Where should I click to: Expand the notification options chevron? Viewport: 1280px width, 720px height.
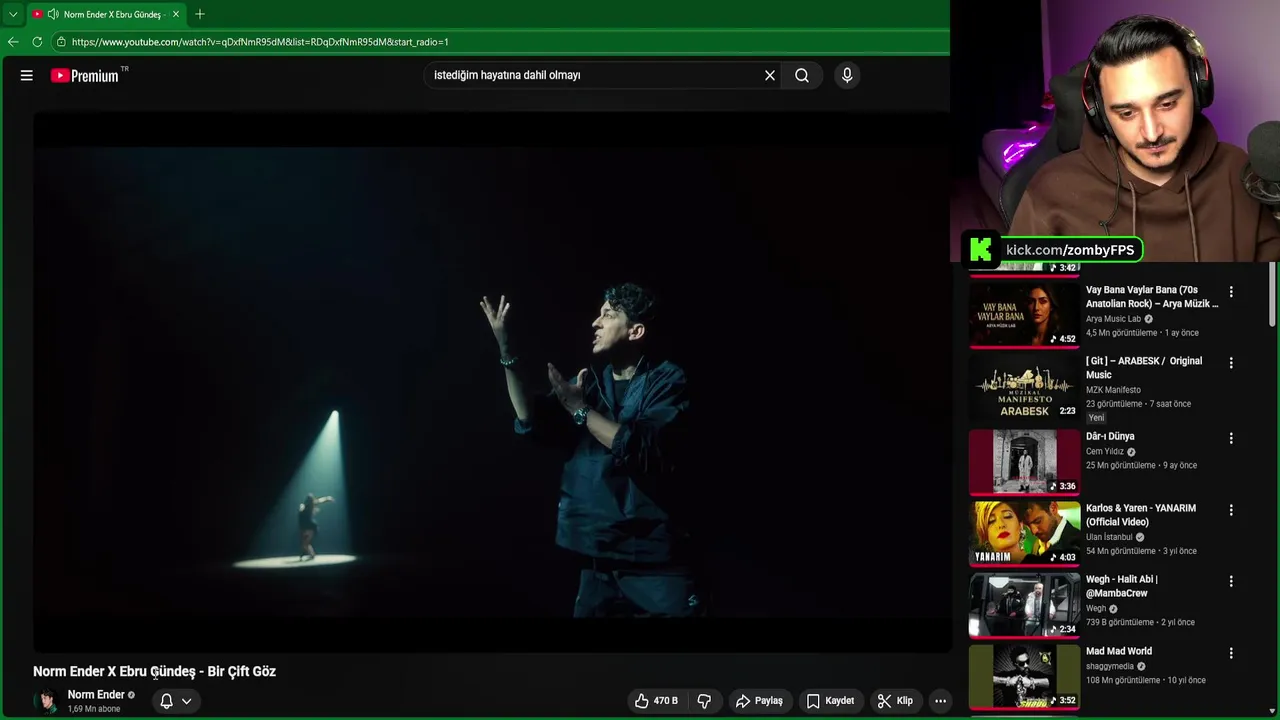pyautogui.click(x=186, y=701)
